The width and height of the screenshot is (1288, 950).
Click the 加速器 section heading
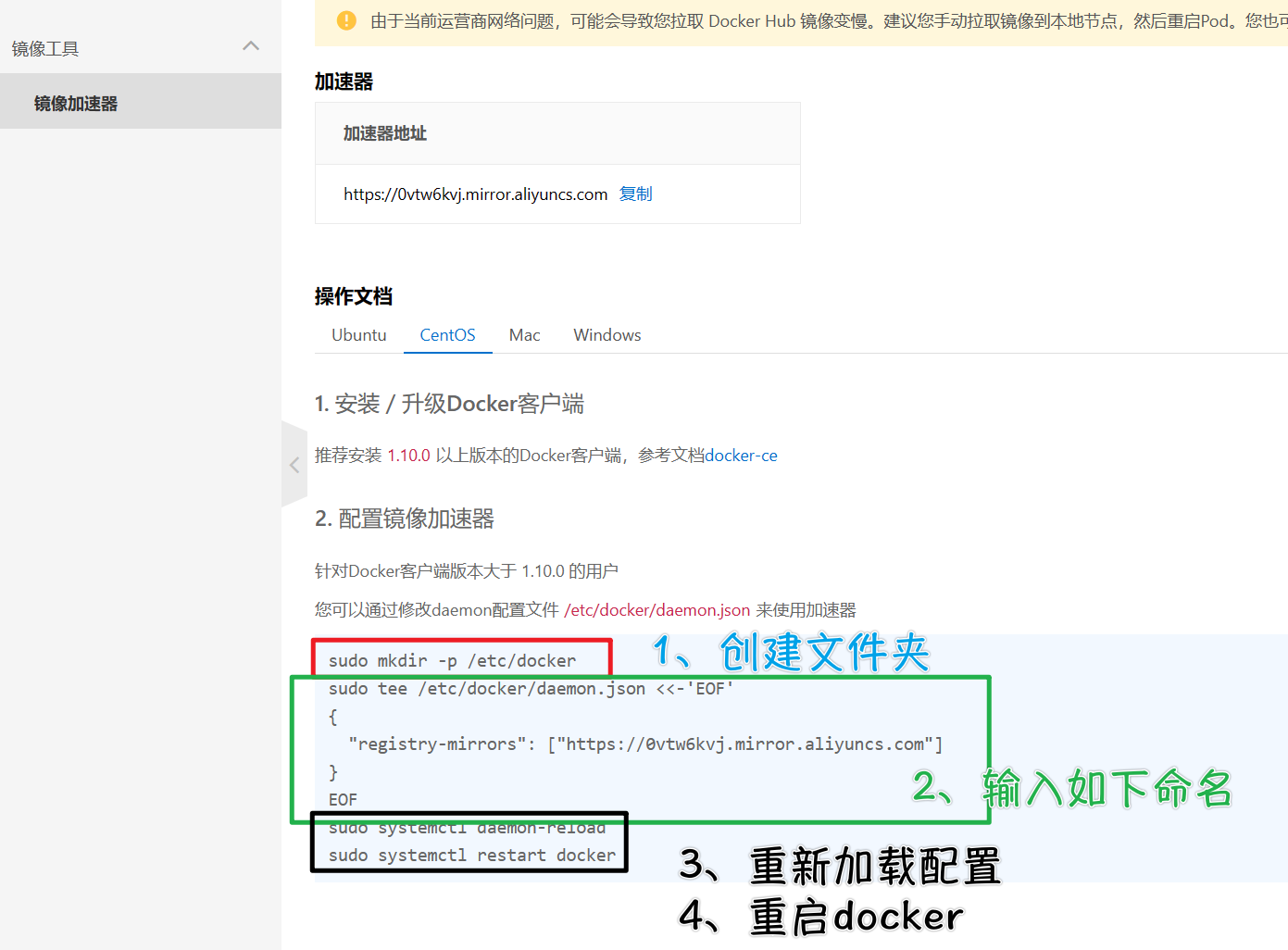click(344, 81)
